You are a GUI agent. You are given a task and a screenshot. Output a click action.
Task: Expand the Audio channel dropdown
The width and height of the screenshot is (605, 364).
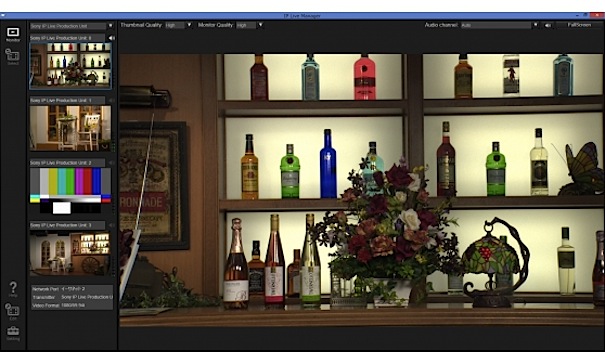click(x=500, y=25)
